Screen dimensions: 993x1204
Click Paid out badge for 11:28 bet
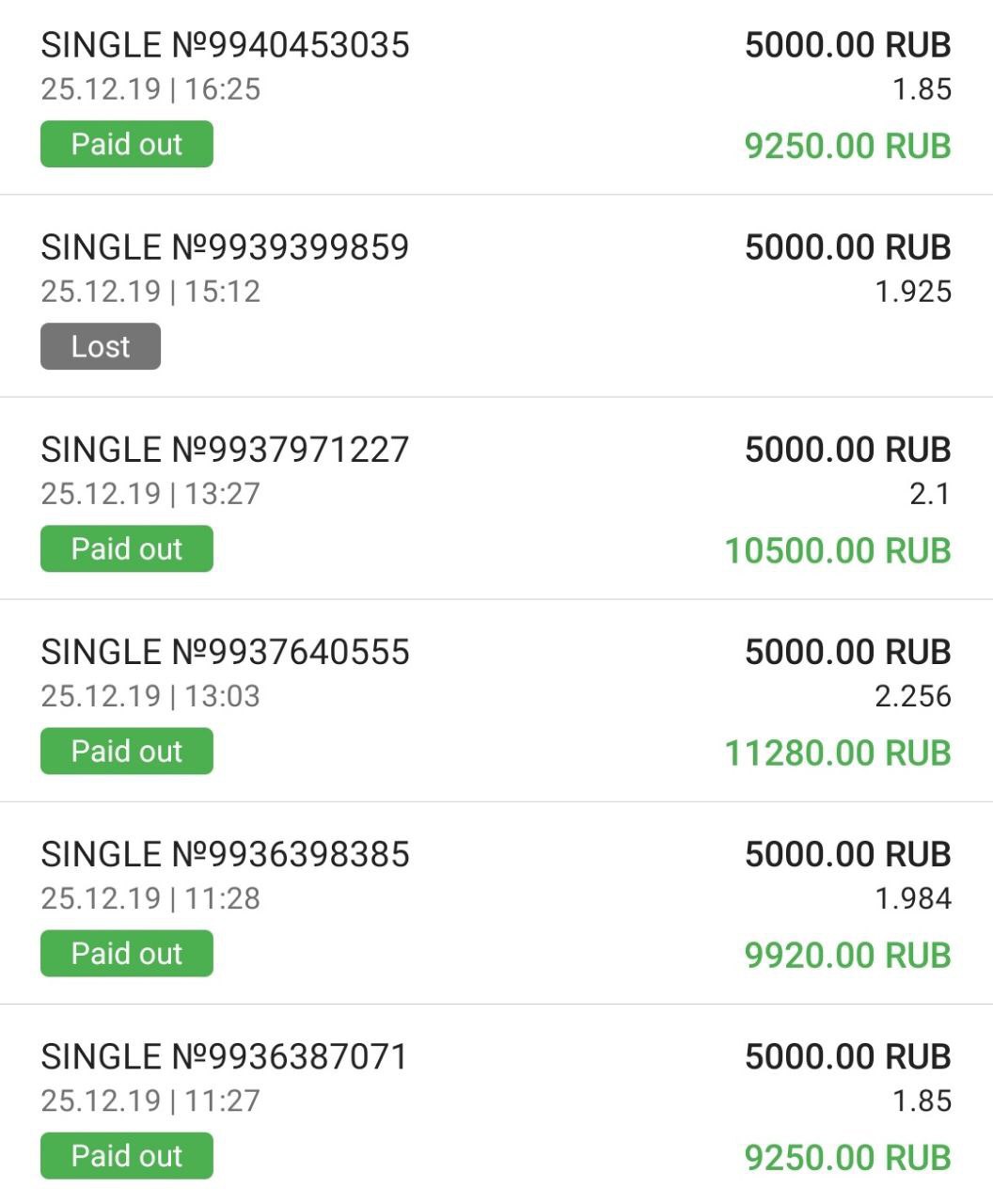coord(127,953)
